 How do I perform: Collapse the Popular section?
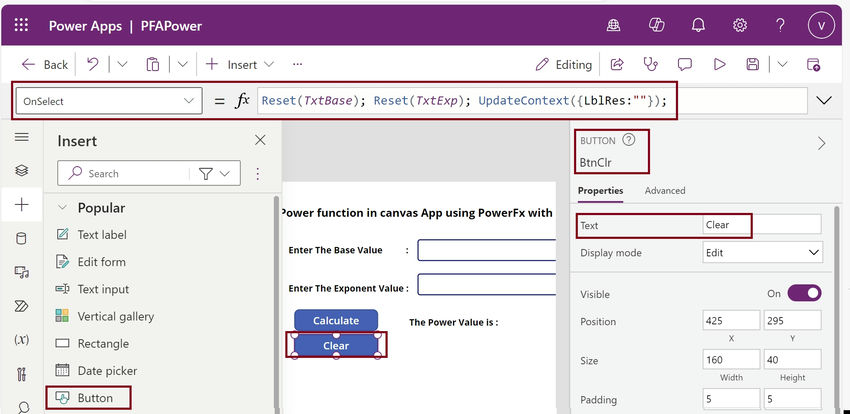[63, 208]
